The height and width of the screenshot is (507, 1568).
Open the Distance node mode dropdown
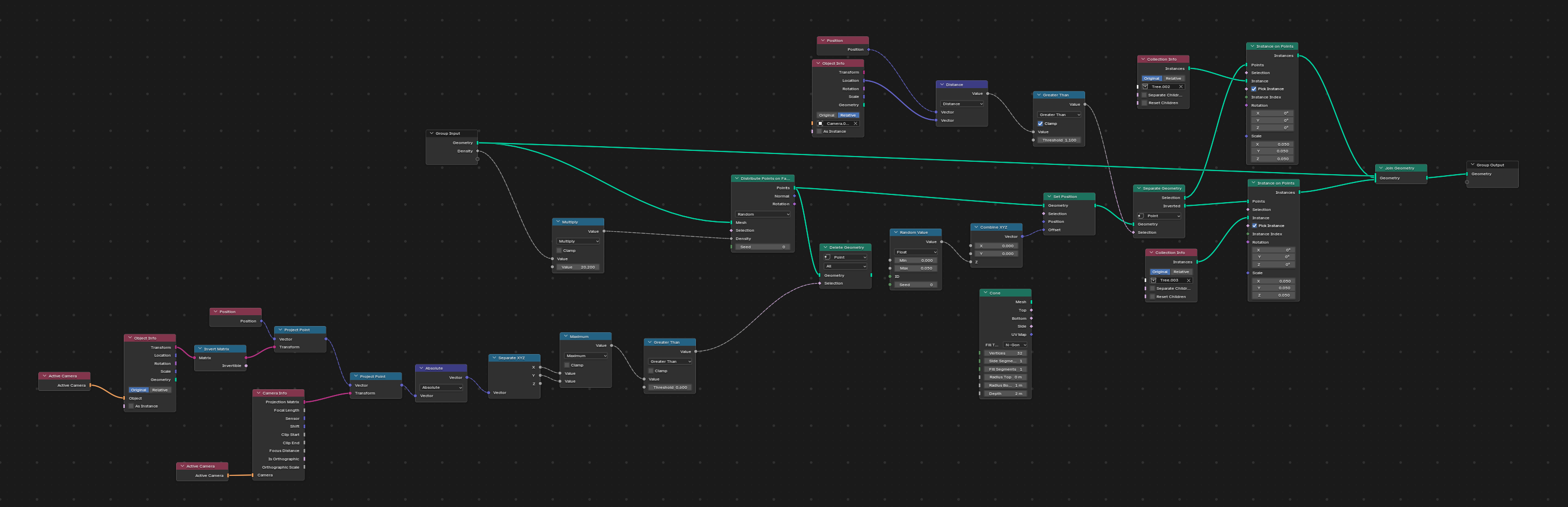[962, 104]
